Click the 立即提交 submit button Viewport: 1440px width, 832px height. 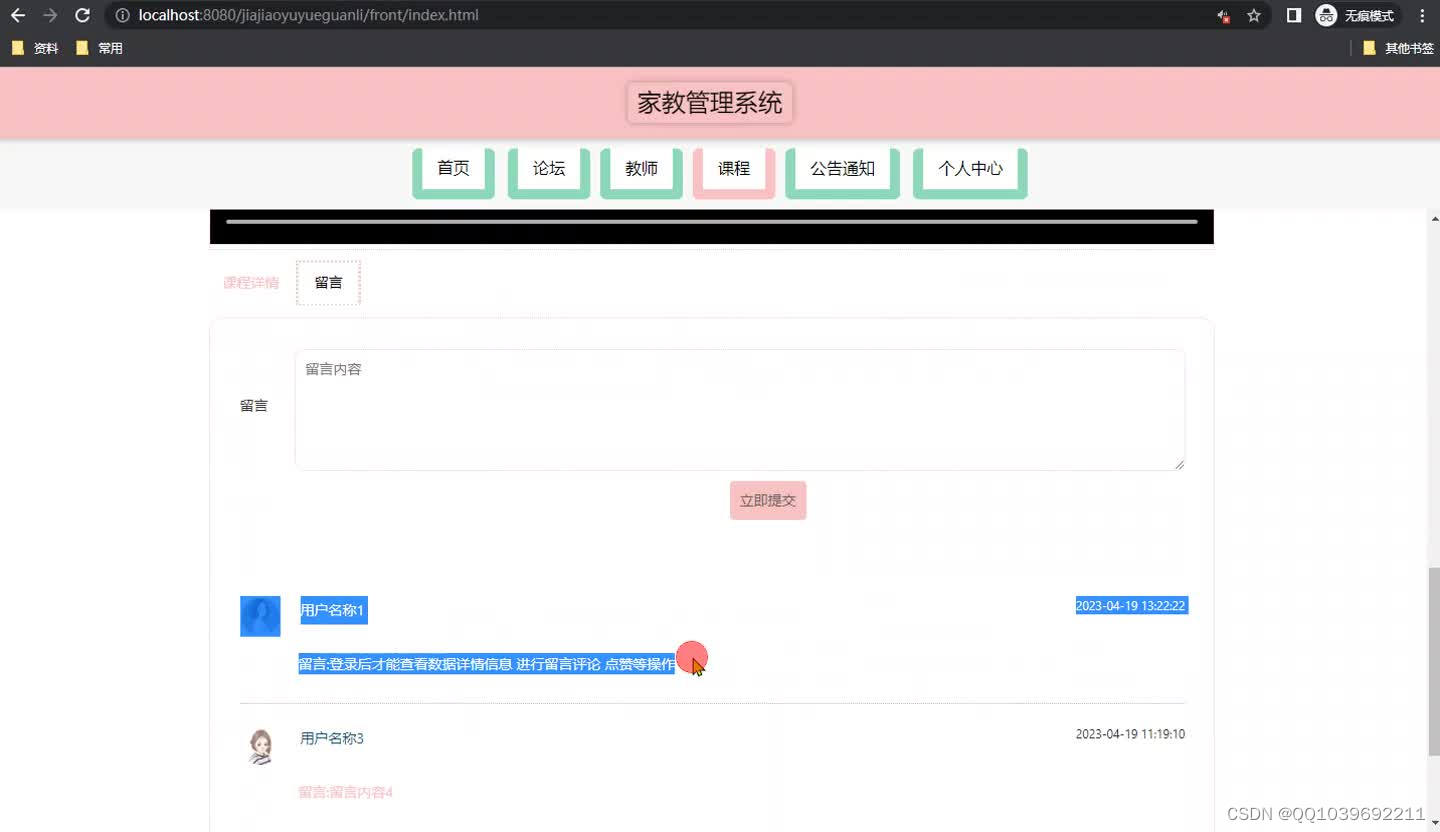767,500
